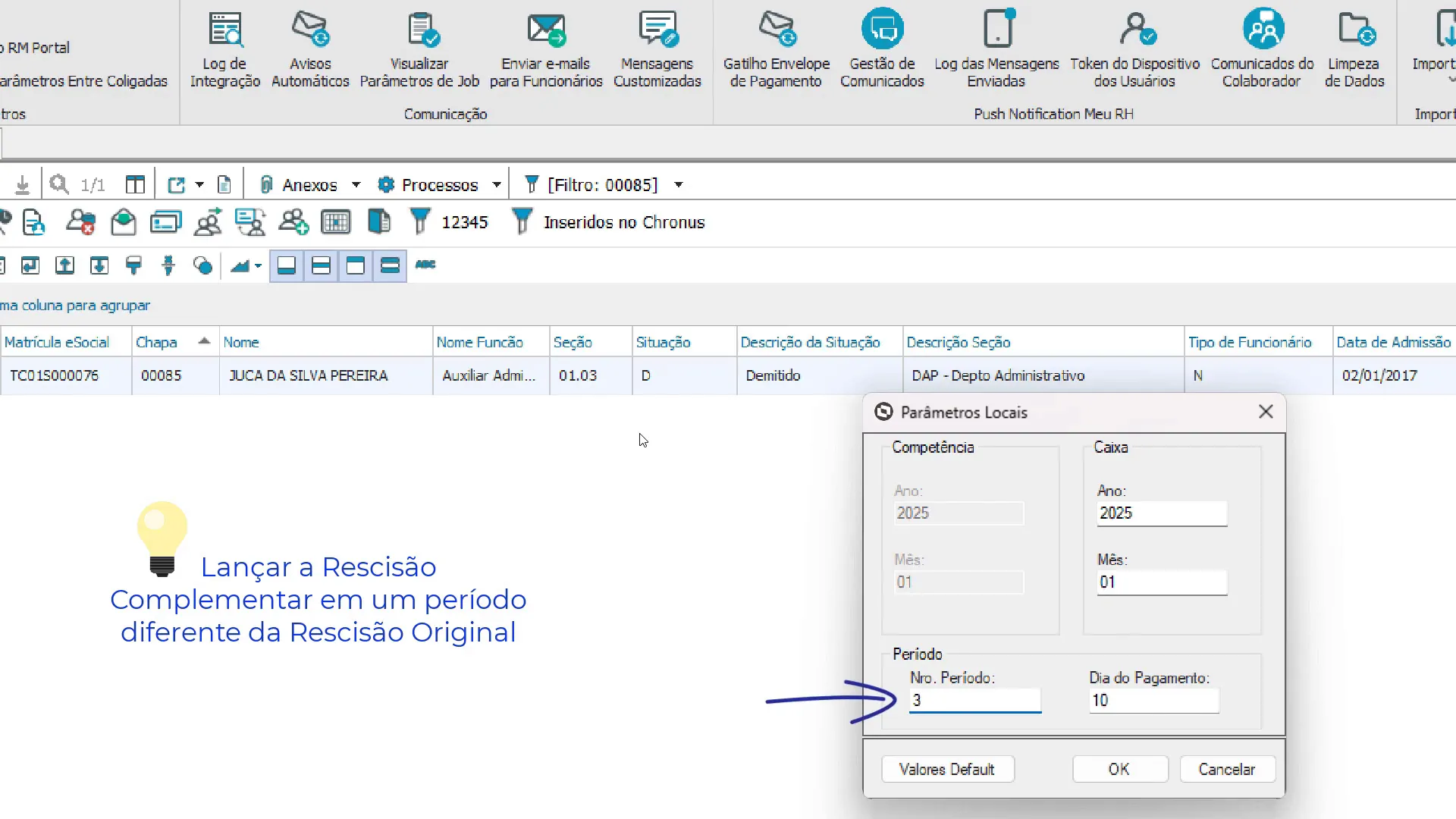Confirm parameters with the OK button
Screen dimensions: 1456x819
1120,769
